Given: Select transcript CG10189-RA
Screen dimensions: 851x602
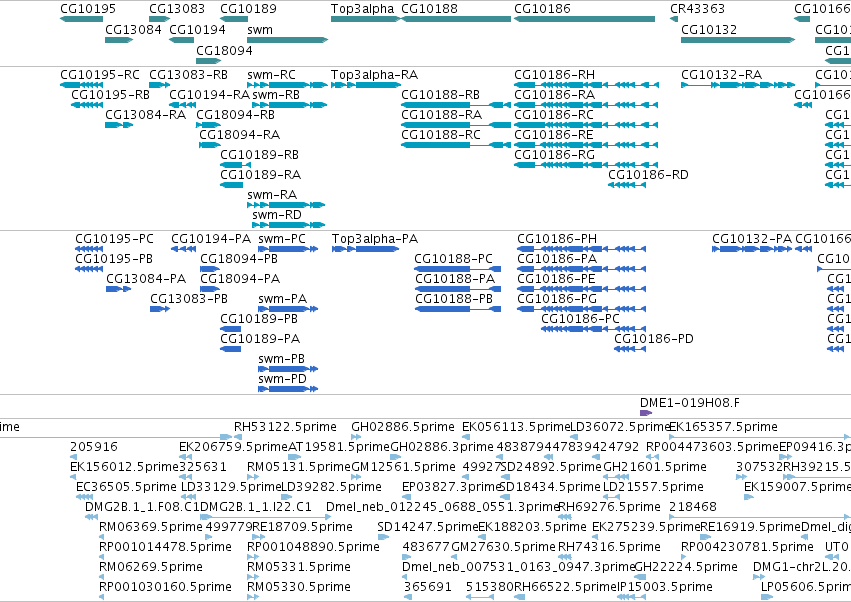Looking at the screenshot, I should [232, 185].
